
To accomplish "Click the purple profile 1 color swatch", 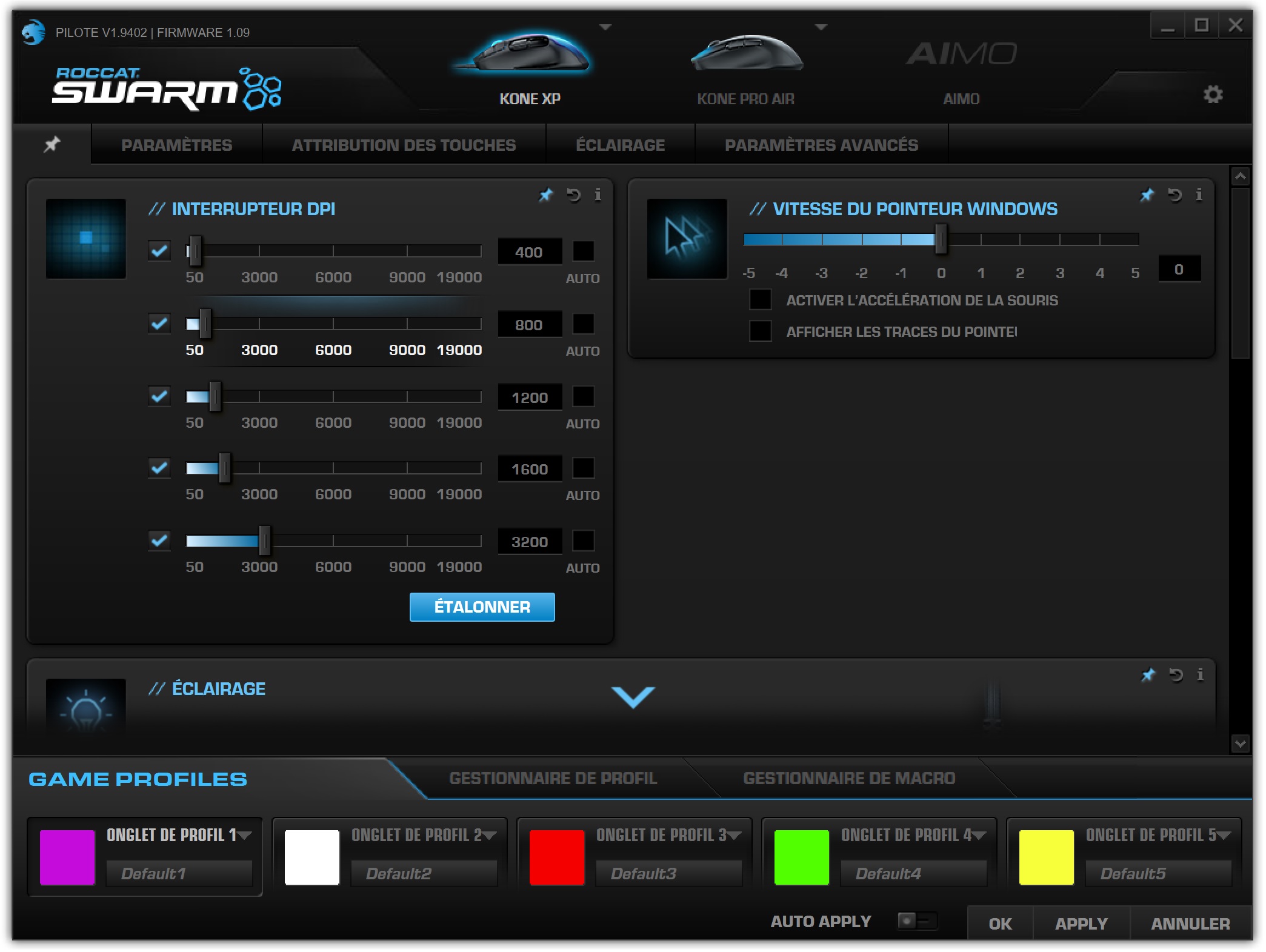I will point(67,857).
